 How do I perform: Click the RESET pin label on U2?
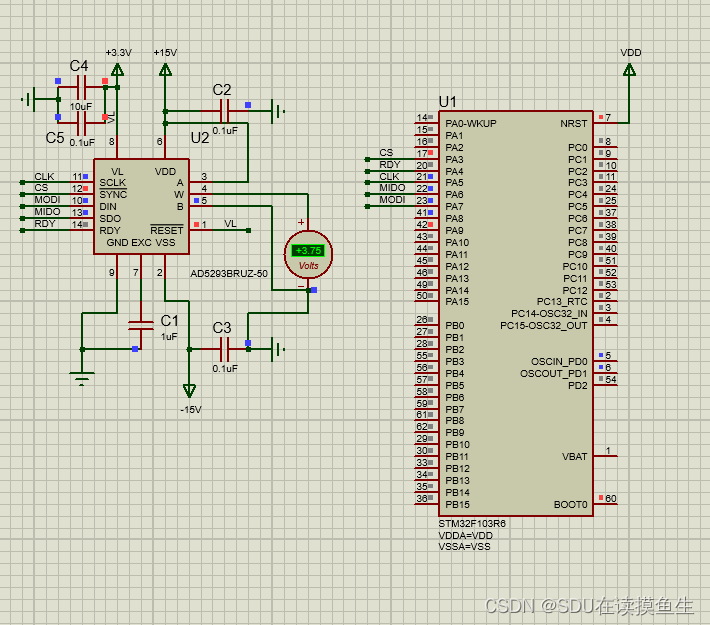[167, 231]
